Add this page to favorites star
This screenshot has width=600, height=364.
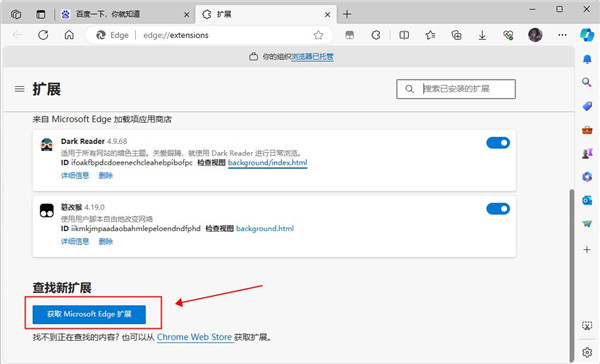click(318, 35)
